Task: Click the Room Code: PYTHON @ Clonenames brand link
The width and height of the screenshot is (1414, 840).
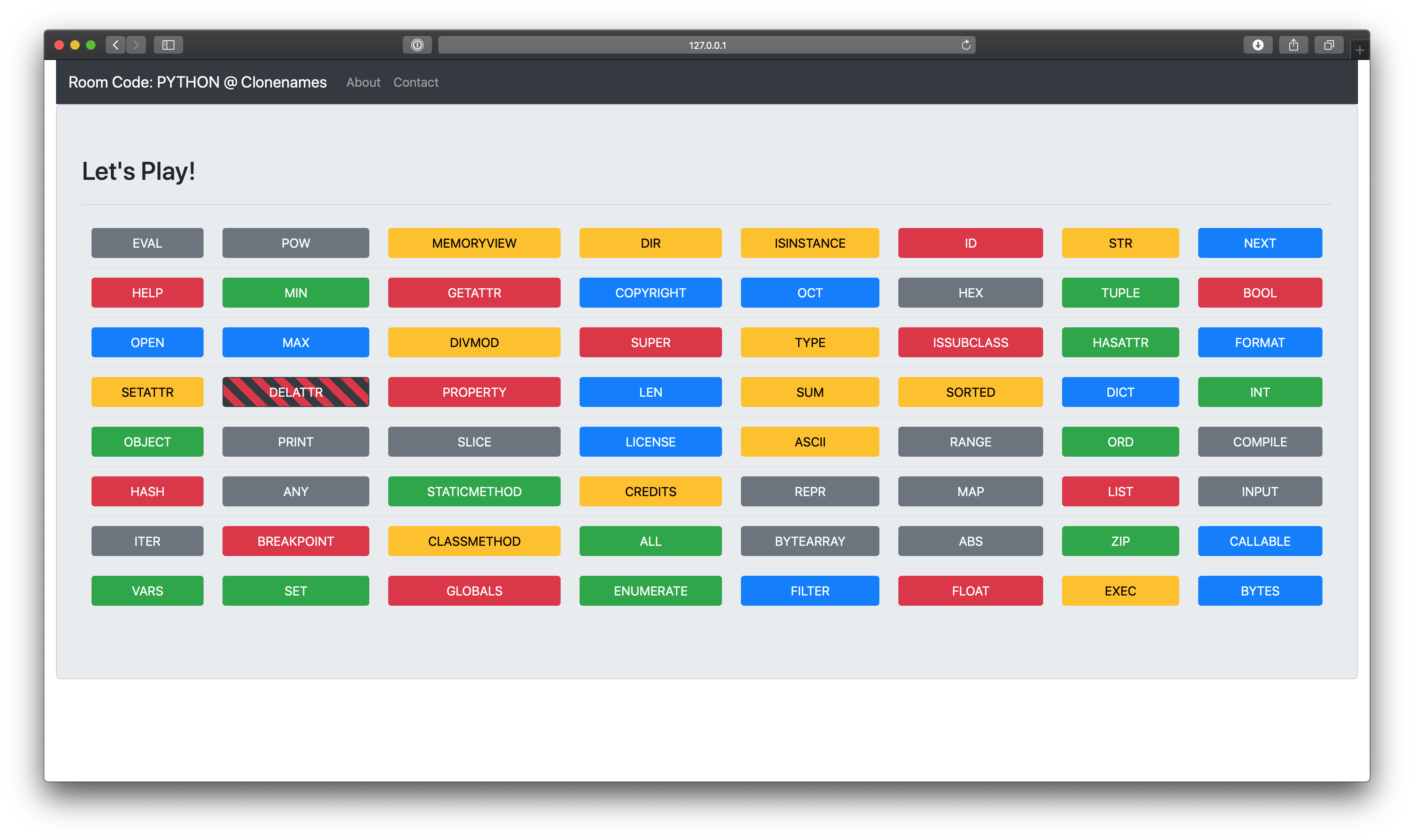Action: (x=197, y=82)
